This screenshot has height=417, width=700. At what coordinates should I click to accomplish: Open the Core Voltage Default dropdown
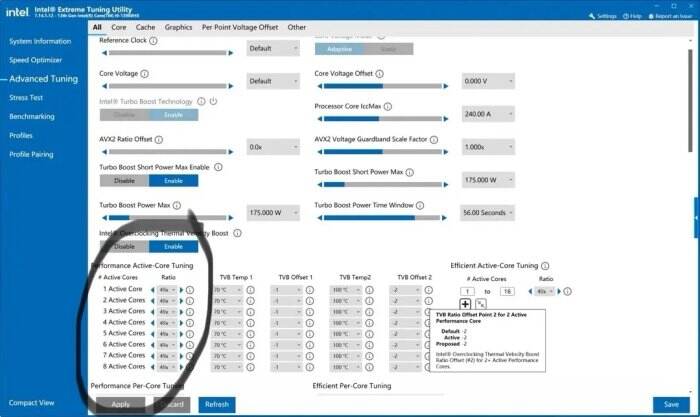(x=273, y=81)
